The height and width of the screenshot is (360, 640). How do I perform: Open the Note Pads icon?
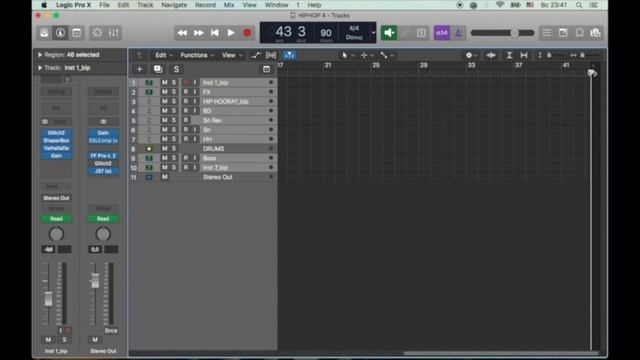coord(563,33)
